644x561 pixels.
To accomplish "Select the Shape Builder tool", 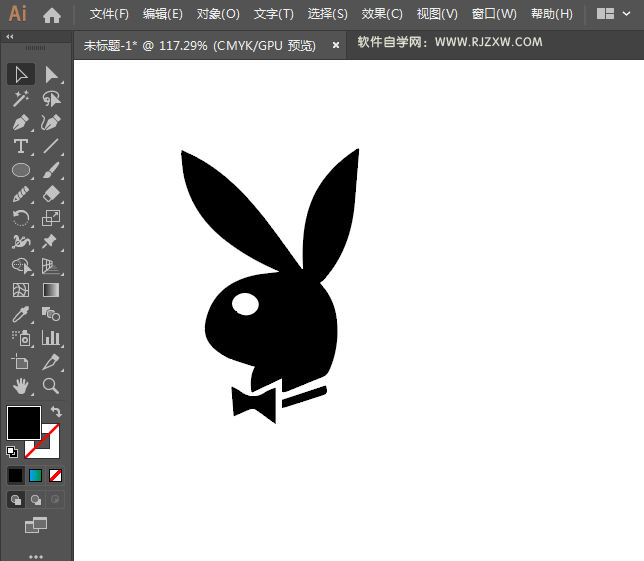I will (x=21, y=266).
